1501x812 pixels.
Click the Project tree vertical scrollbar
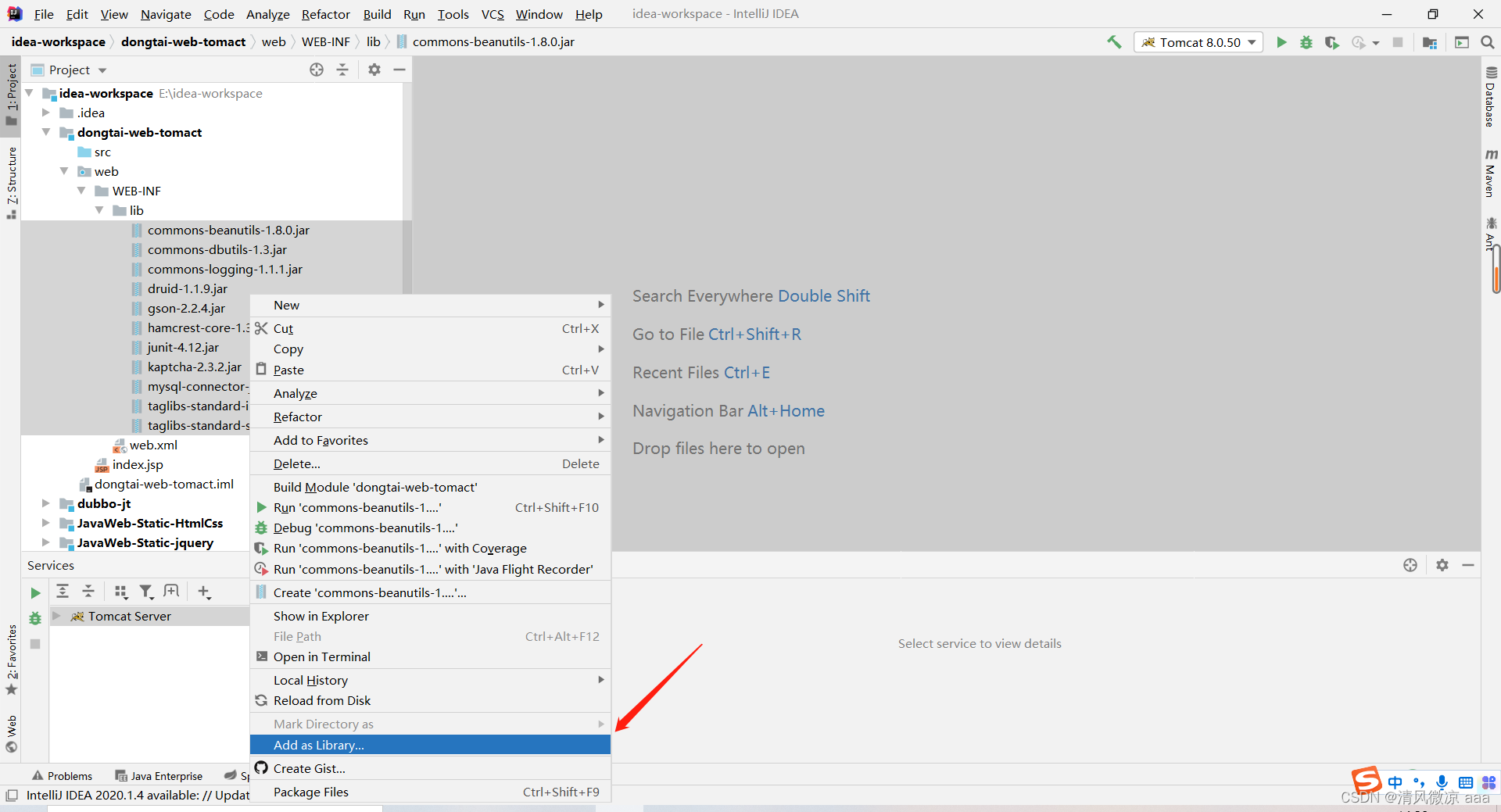click(407, 188)
